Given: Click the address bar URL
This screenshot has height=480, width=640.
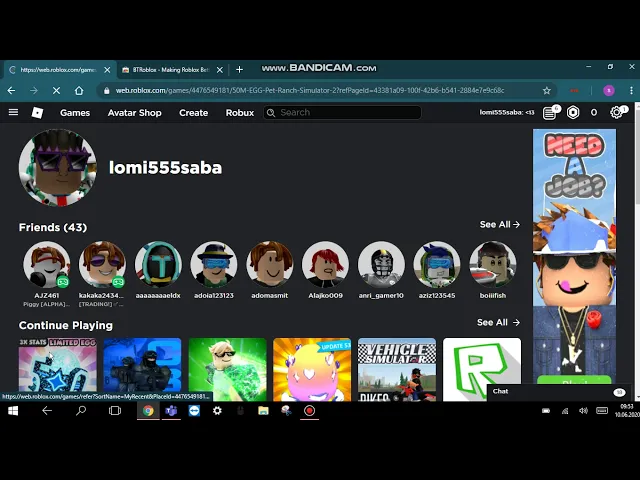Looking at the screenshot, I should tap(310, 90).
